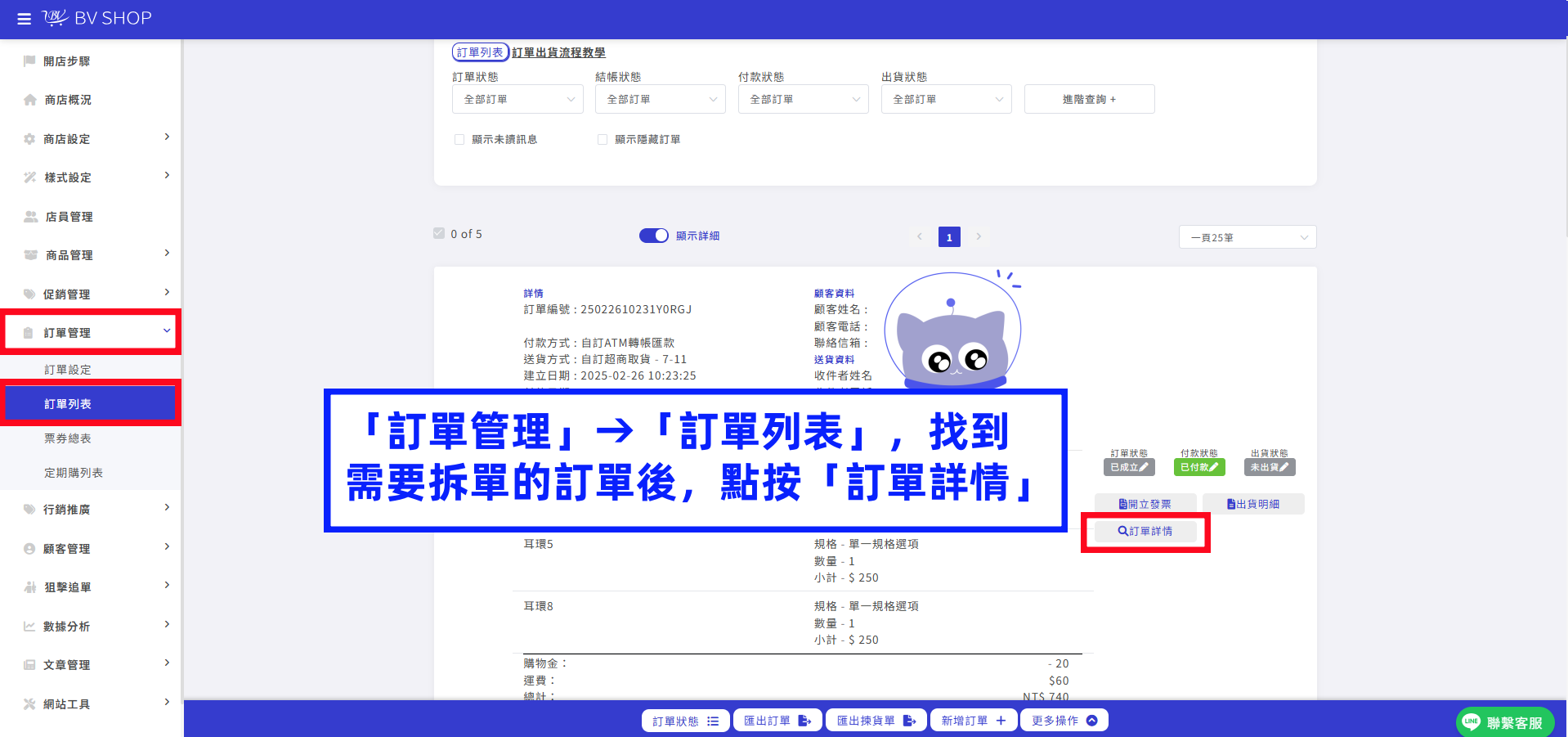Click the 狙擊追單 icon
Image resolution: width=1568 pixels, height=737 pixels.
[x=30, y=587]
